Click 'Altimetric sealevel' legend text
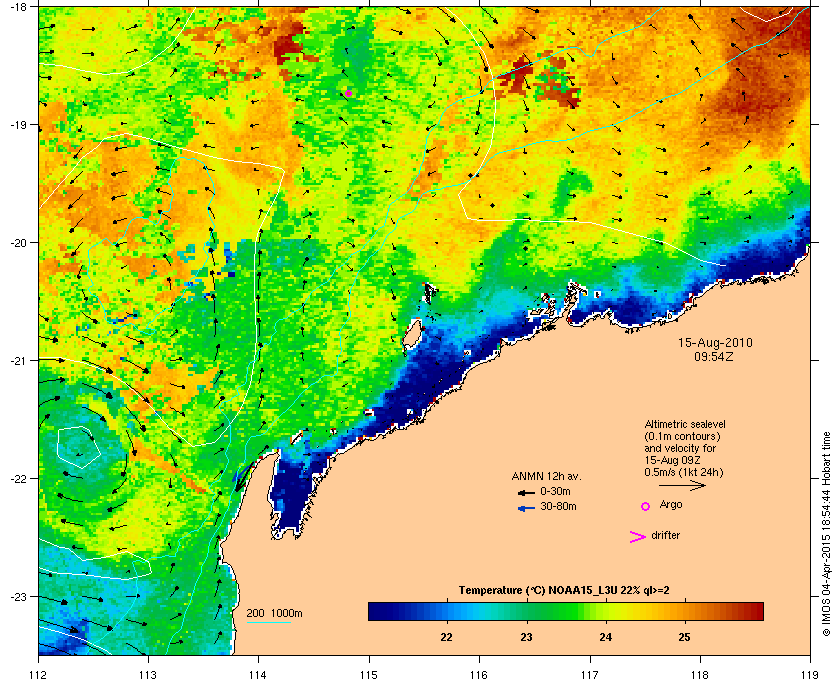This screenshot has height=680, width=840. coord(685,424)
